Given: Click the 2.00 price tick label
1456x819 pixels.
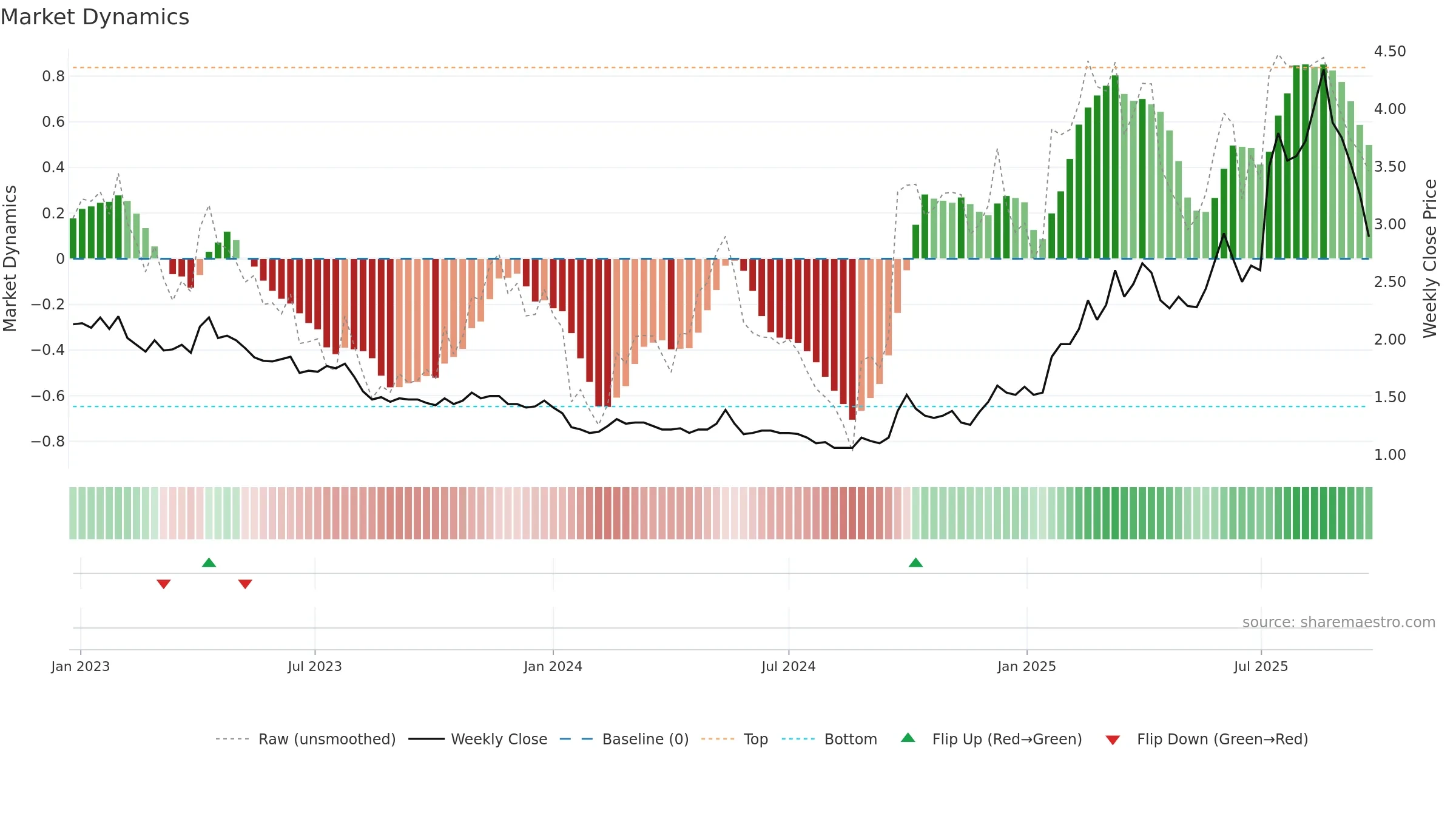Looking at the screenshot, I should tap(1390, 340).
